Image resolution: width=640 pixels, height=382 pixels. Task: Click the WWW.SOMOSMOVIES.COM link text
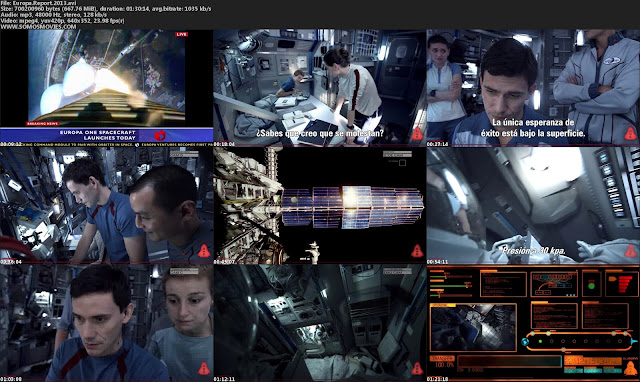point(38,27)
